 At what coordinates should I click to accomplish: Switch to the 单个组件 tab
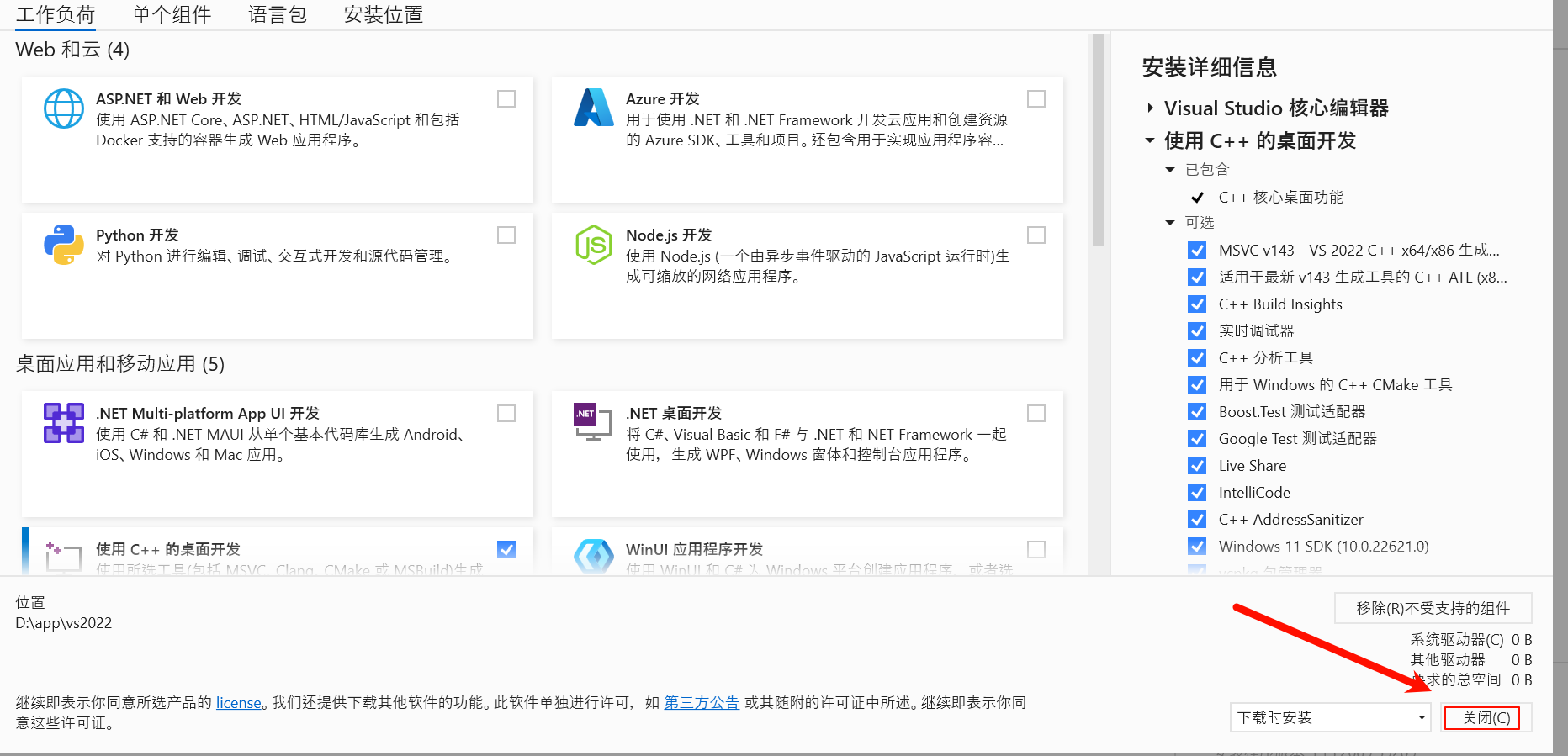(x=172, y=14)
